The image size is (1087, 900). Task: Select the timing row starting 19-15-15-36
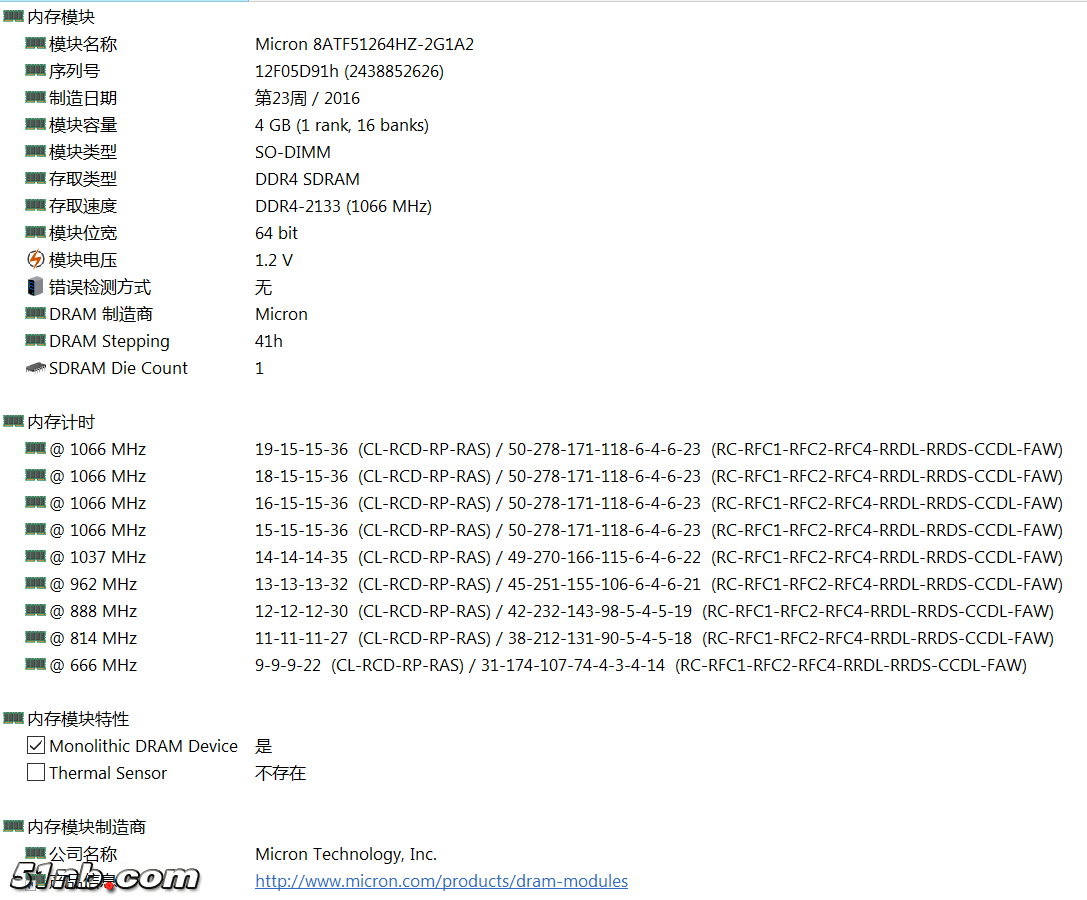tap(659, 450)
